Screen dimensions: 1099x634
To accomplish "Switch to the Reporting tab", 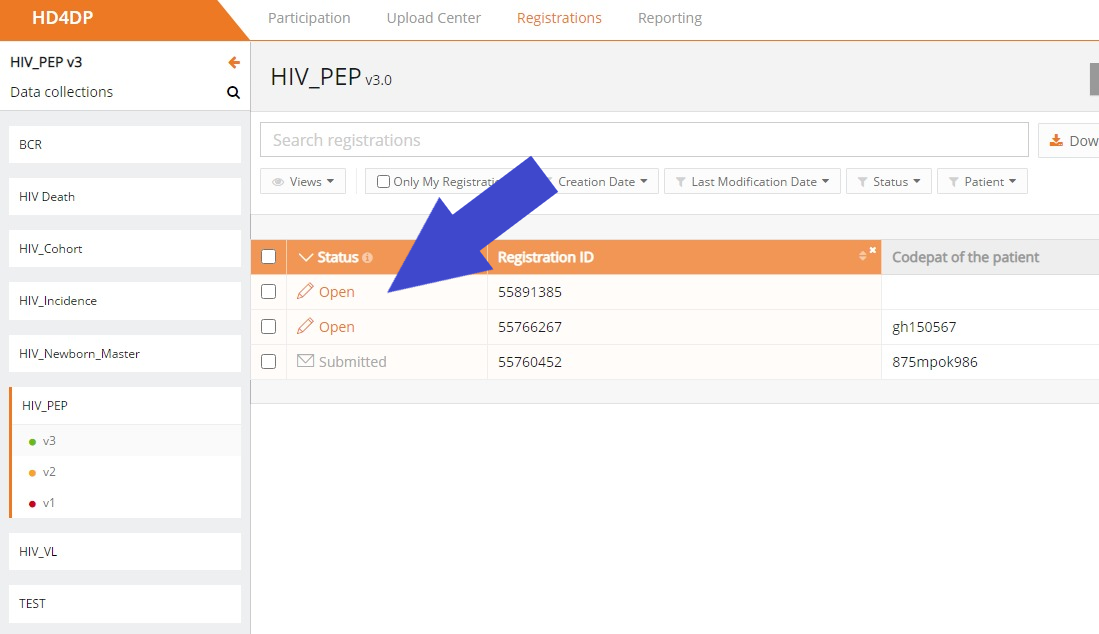I will tap(670, 18).
